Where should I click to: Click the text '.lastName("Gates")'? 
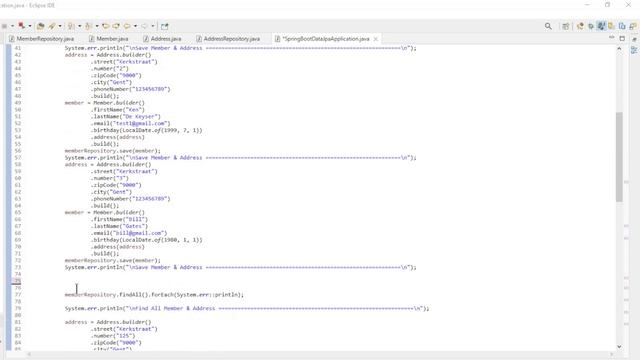(119, 226)
